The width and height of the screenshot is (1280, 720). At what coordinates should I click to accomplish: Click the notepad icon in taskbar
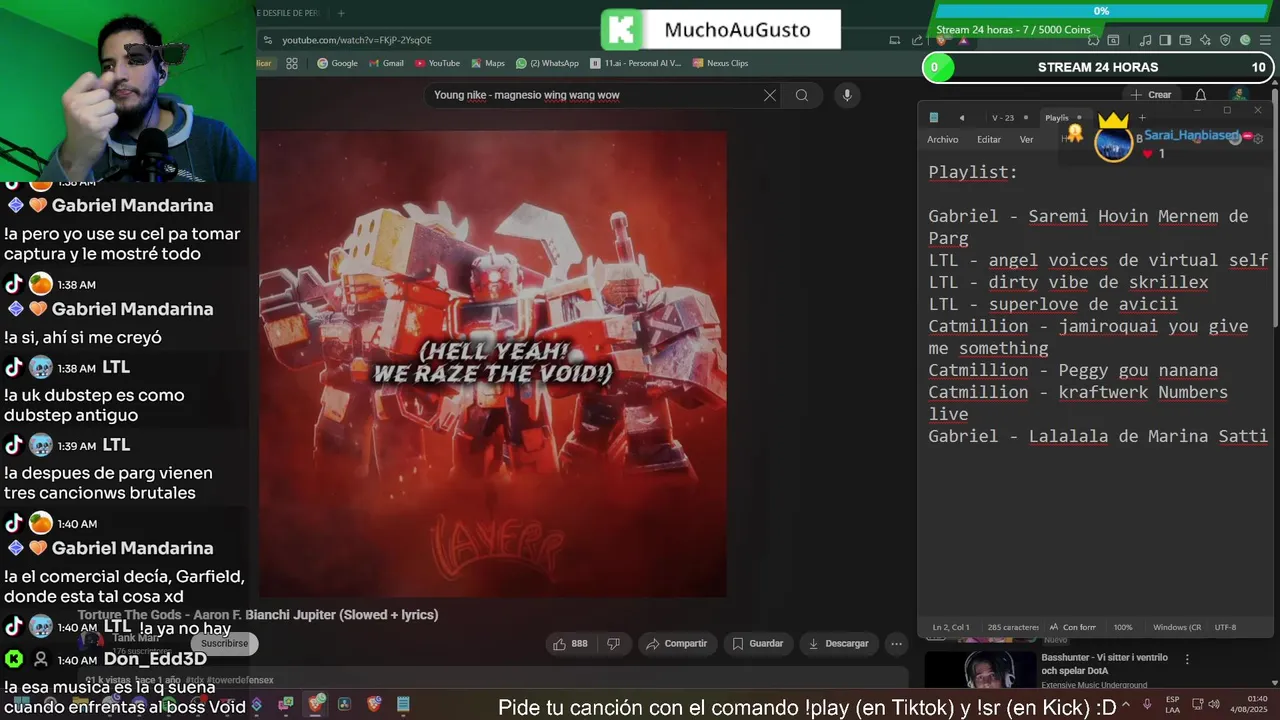[x=403, y=705]
